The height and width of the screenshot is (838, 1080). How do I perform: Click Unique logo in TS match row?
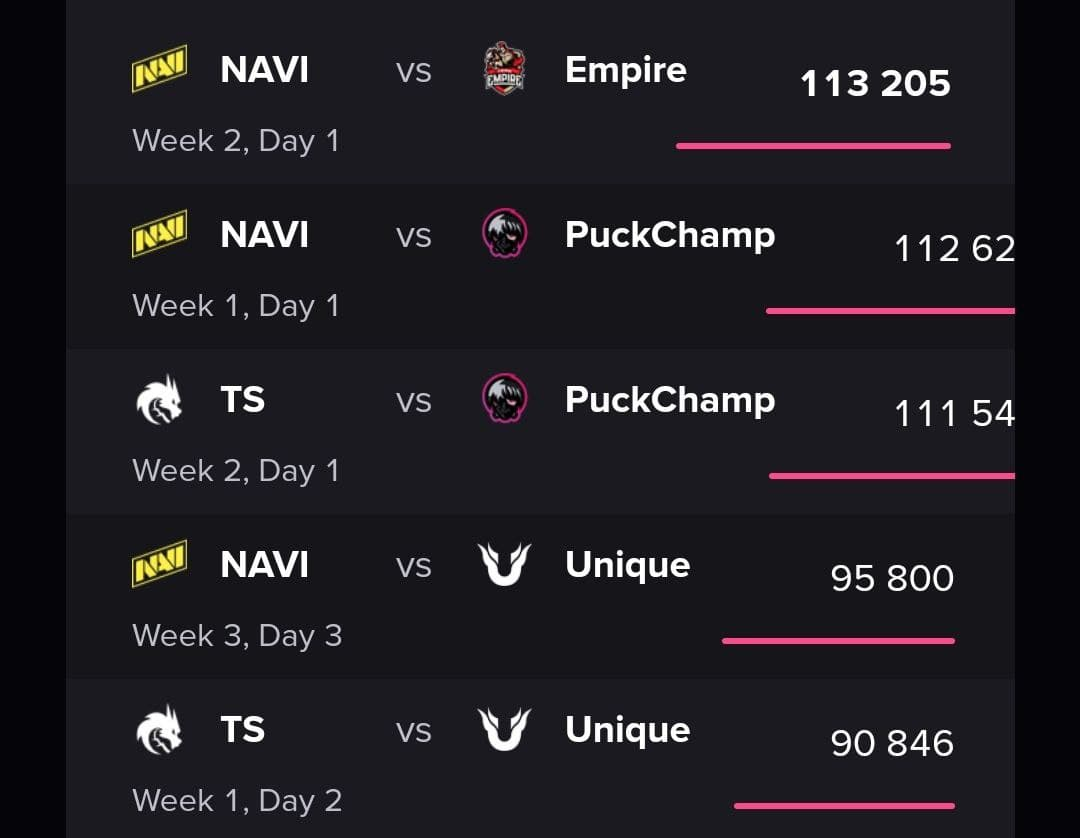tap(504, 729)
